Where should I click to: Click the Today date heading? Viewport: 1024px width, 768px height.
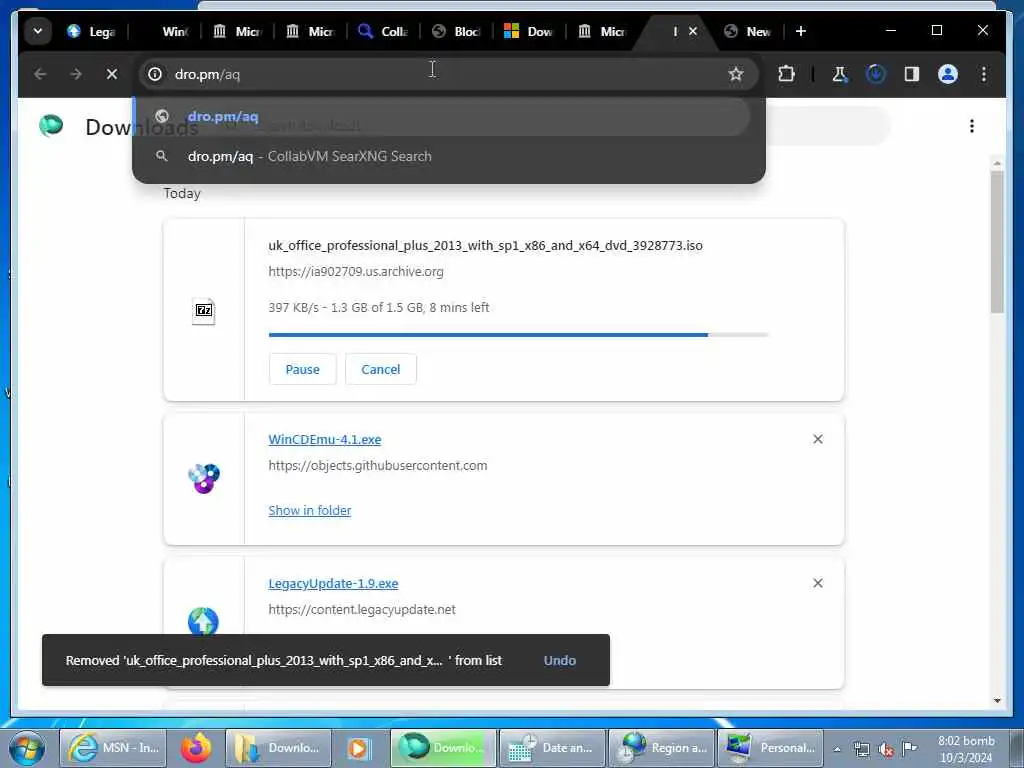pos(182,193)
